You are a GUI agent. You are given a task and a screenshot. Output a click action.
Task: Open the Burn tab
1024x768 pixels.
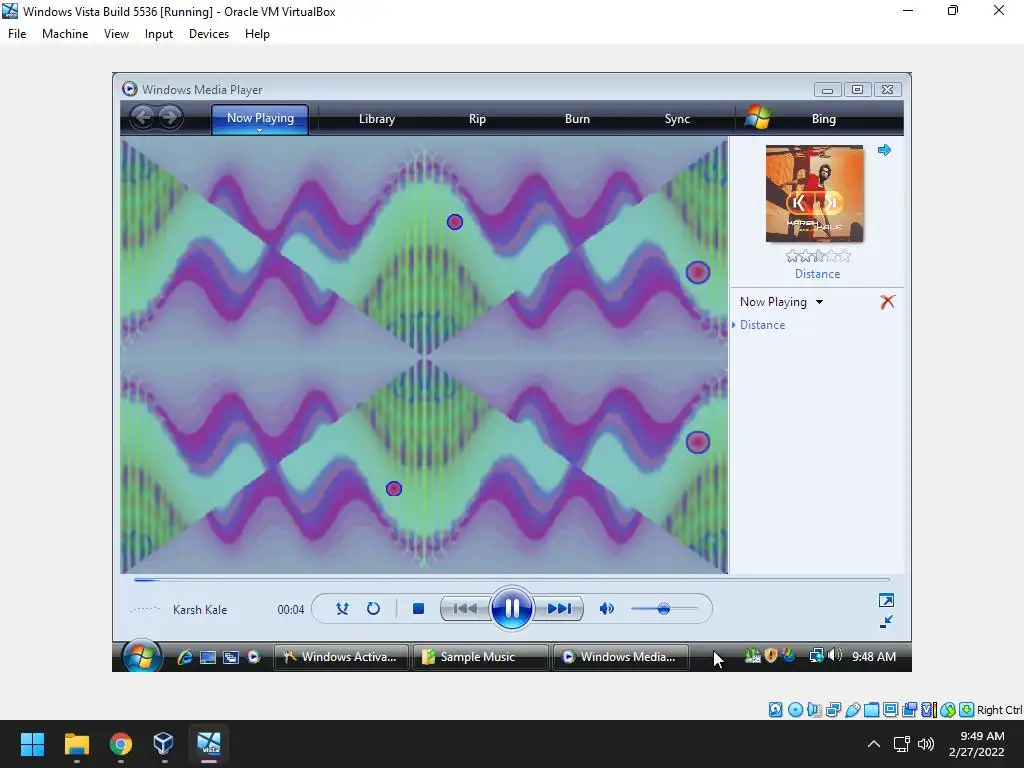[577, 119]
